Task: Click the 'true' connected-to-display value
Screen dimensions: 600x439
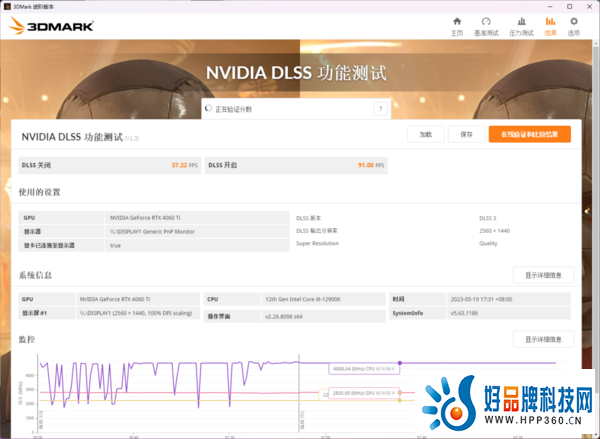Action: (115, 245)
